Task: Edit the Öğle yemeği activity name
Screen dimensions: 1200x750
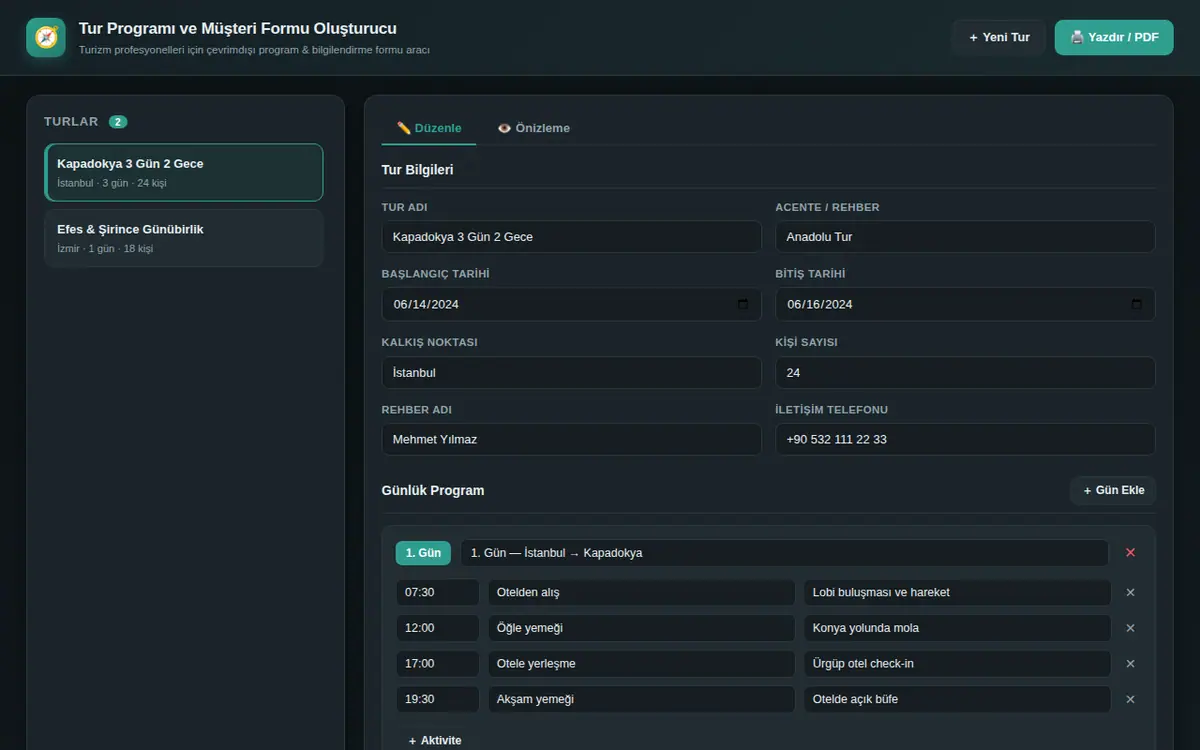Action: tap(642, 628)
